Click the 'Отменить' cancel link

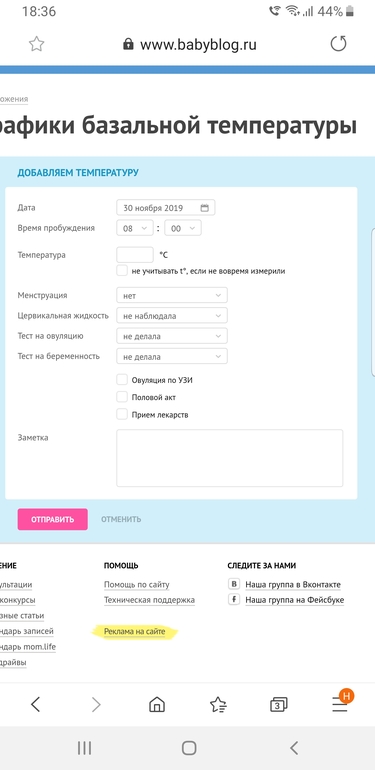121,520
